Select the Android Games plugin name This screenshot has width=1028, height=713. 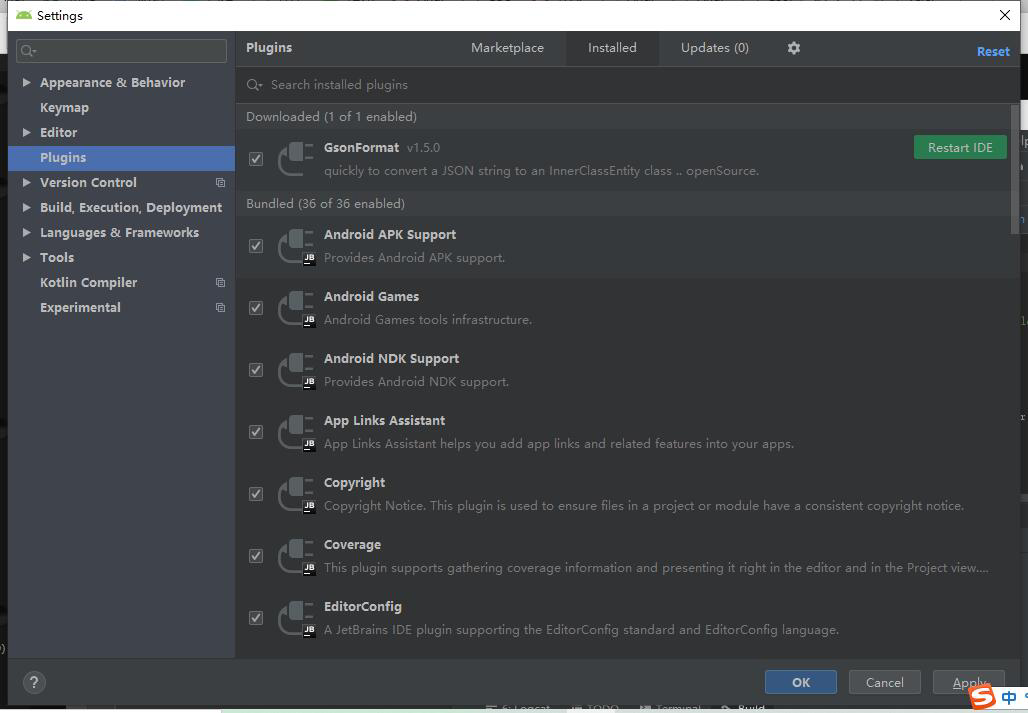(x=371, y=297)
